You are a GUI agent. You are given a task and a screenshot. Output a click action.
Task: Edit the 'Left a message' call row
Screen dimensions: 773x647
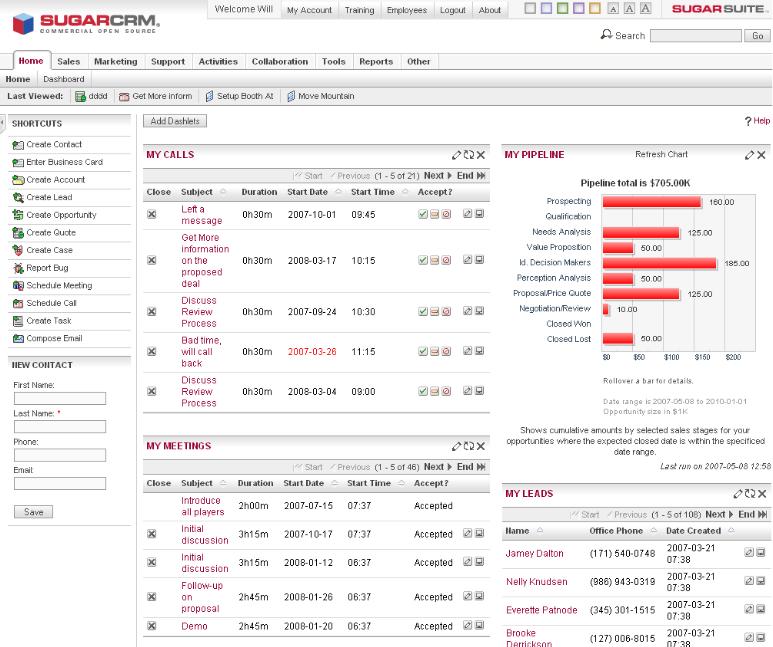[x=467, y=214]
